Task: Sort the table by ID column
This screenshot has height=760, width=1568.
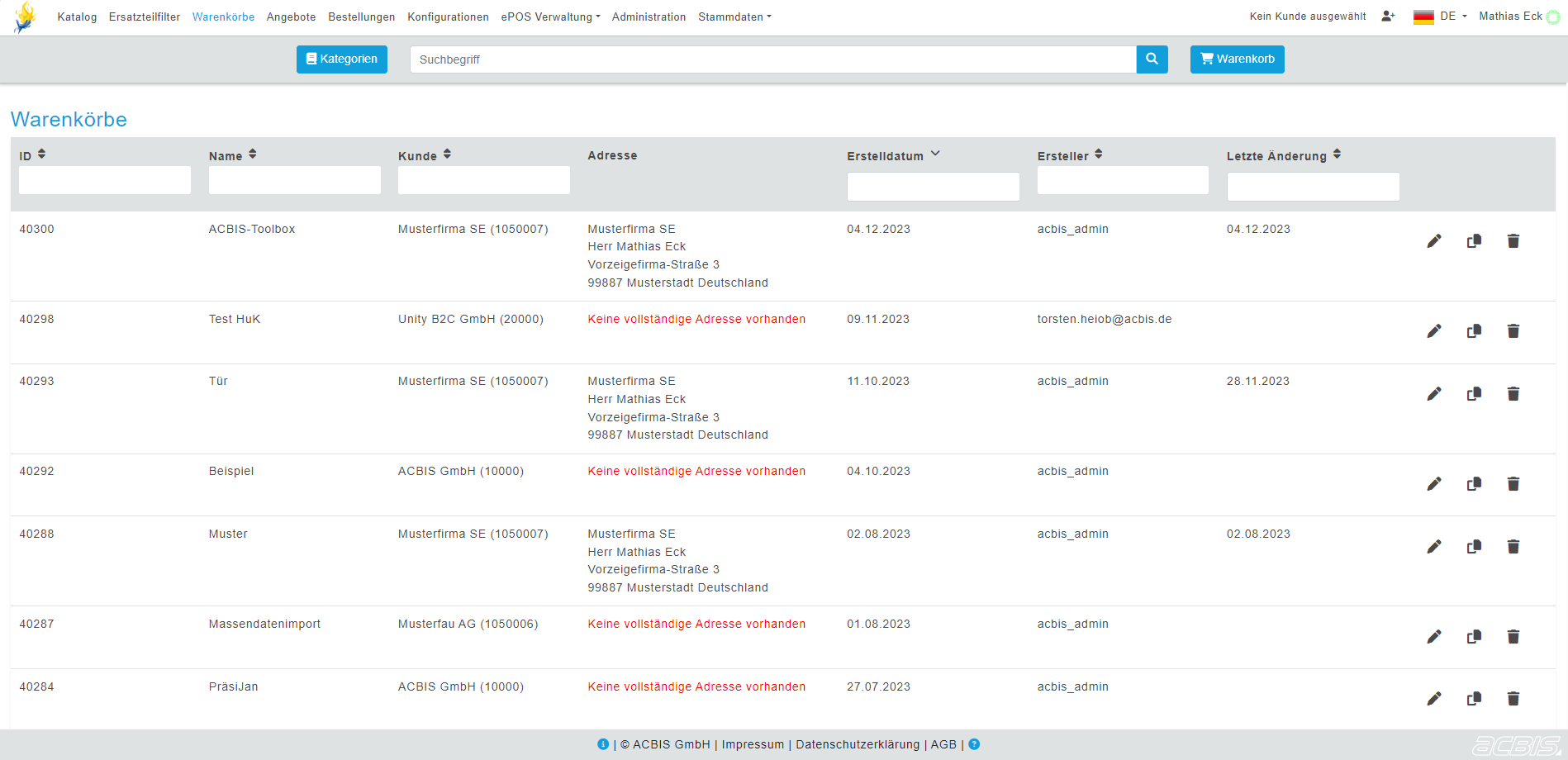Action: click(x=41, y=154)
